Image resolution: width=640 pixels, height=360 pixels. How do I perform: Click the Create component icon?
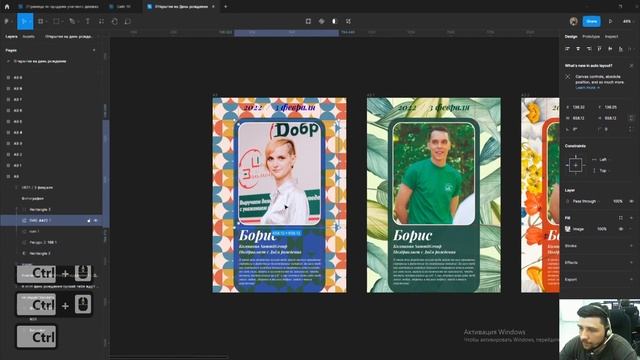point(322,21)
